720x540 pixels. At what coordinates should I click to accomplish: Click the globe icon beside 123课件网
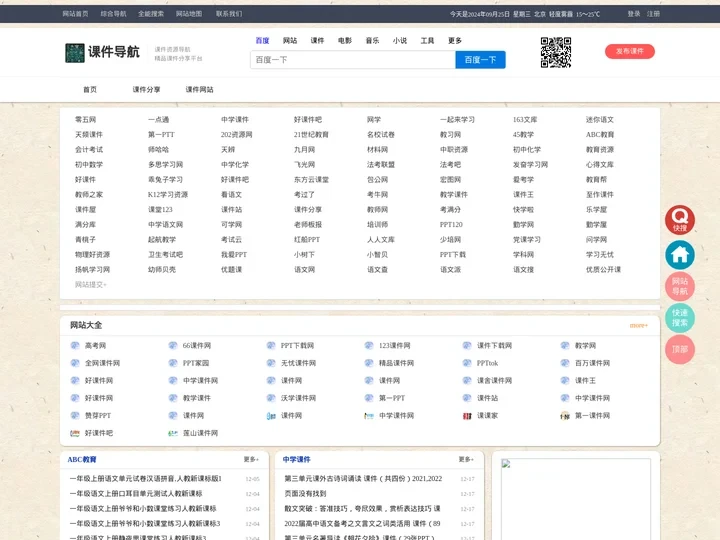369,345
